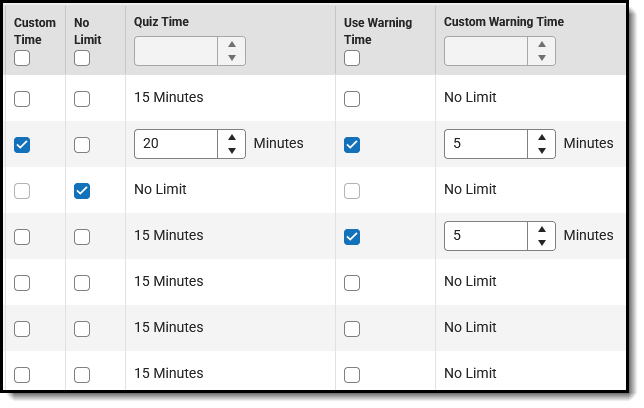This screenshot has height=408, width=644.
Task: Decrease Quiz Time below 20 minutes
Action: point(231,151)
